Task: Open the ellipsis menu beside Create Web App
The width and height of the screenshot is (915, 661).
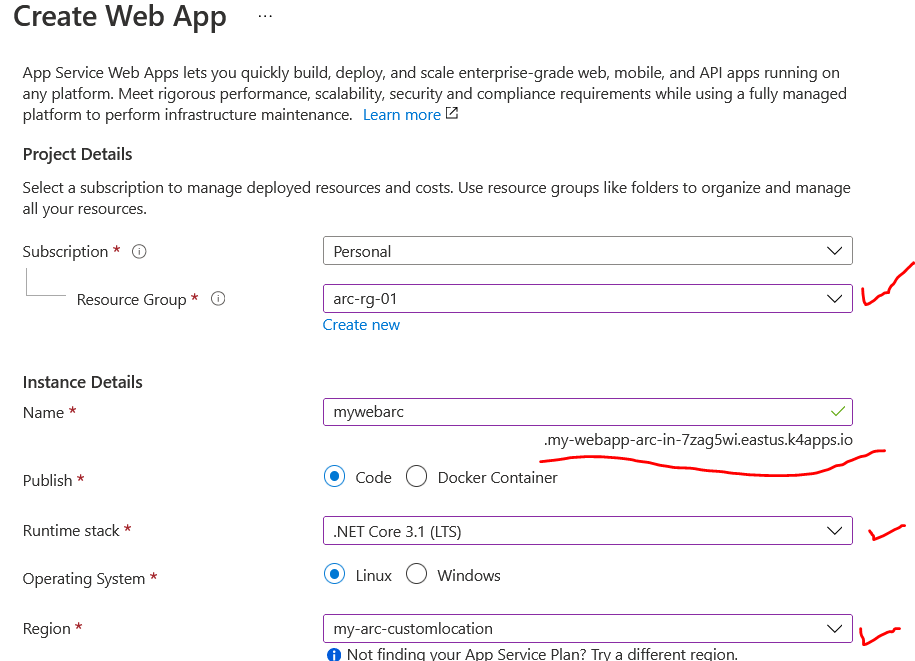Action: tap(265, 16)
